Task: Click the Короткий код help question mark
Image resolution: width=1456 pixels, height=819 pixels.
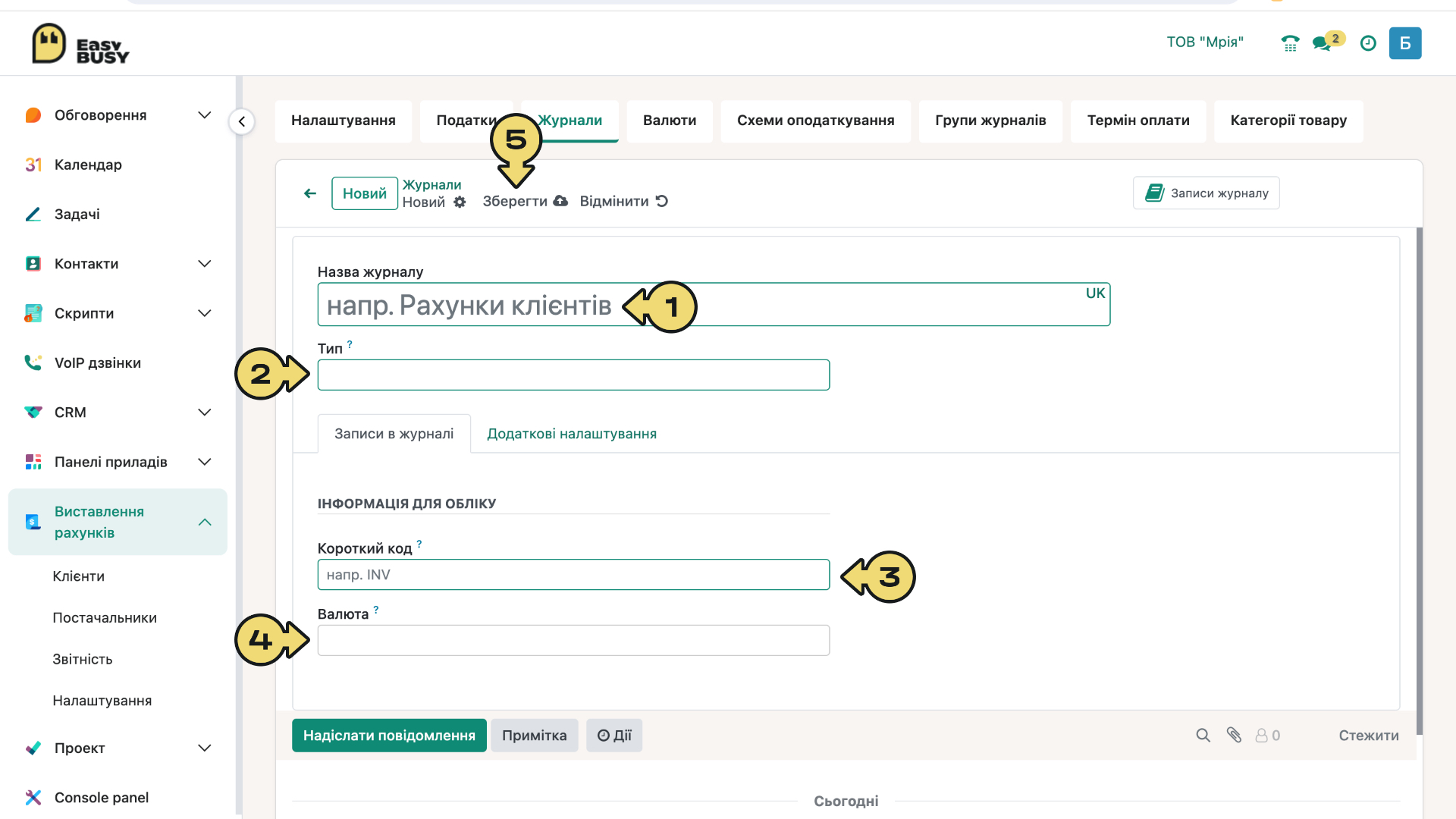Action: click(x=419, y=544)
